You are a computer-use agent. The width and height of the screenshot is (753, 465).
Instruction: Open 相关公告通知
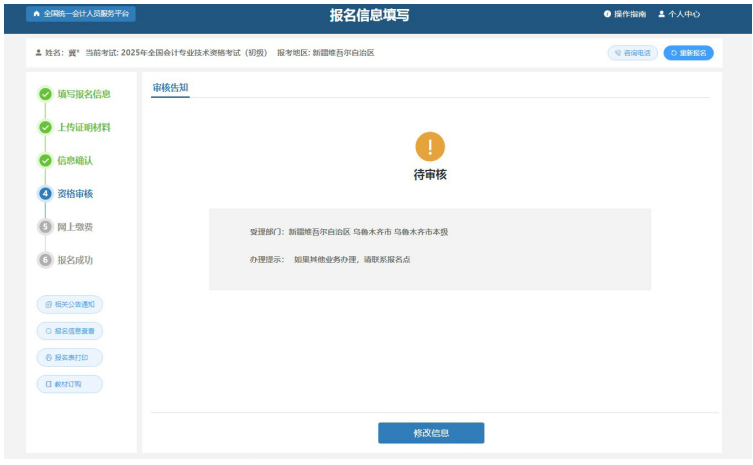(70, 305)
